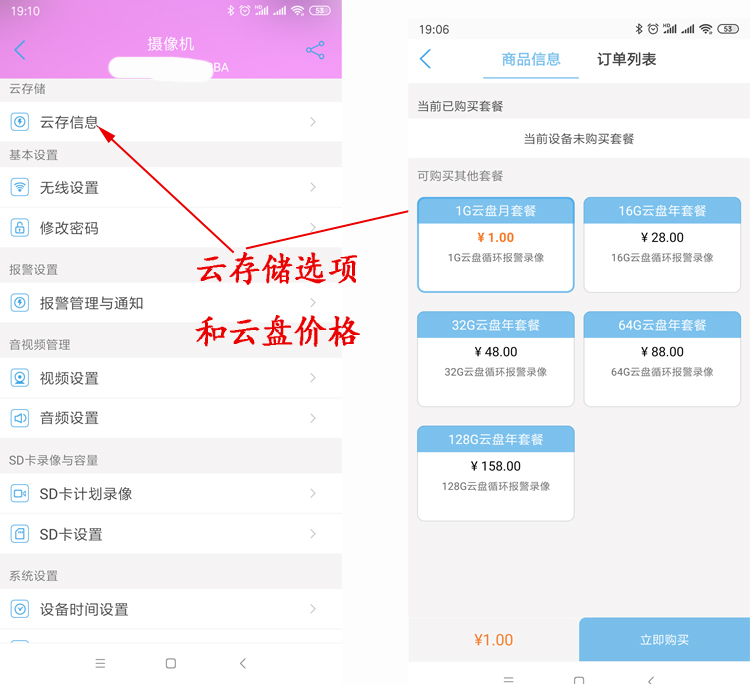
Task: Tap the speaker icon for 音频设置
Action: tap(20, 418)
